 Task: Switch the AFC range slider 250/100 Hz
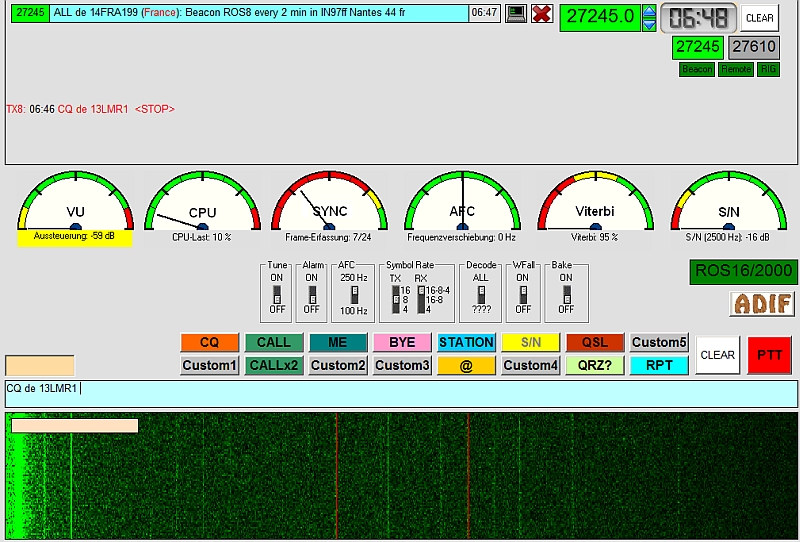click(353, 293)
